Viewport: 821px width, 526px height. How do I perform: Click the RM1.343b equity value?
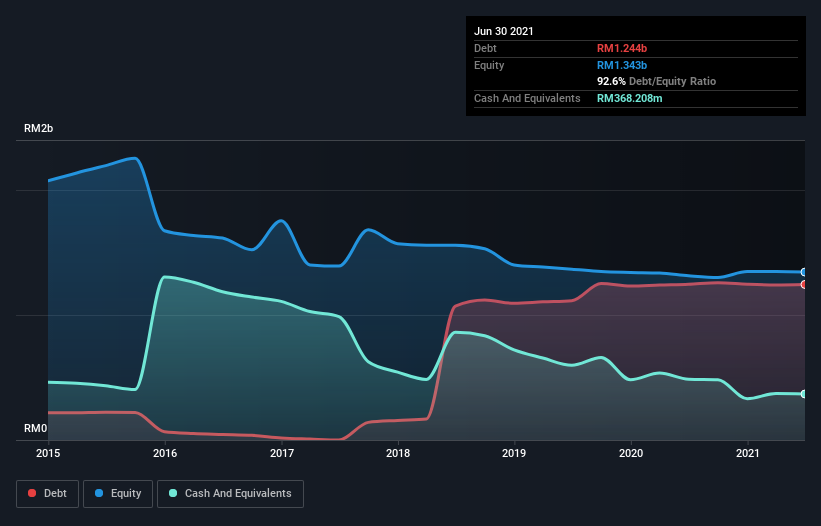pos(622,65)
